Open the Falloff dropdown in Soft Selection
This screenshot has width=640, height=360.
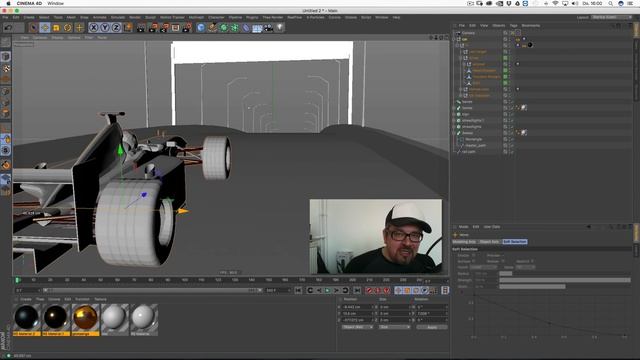tap(483, 267)
